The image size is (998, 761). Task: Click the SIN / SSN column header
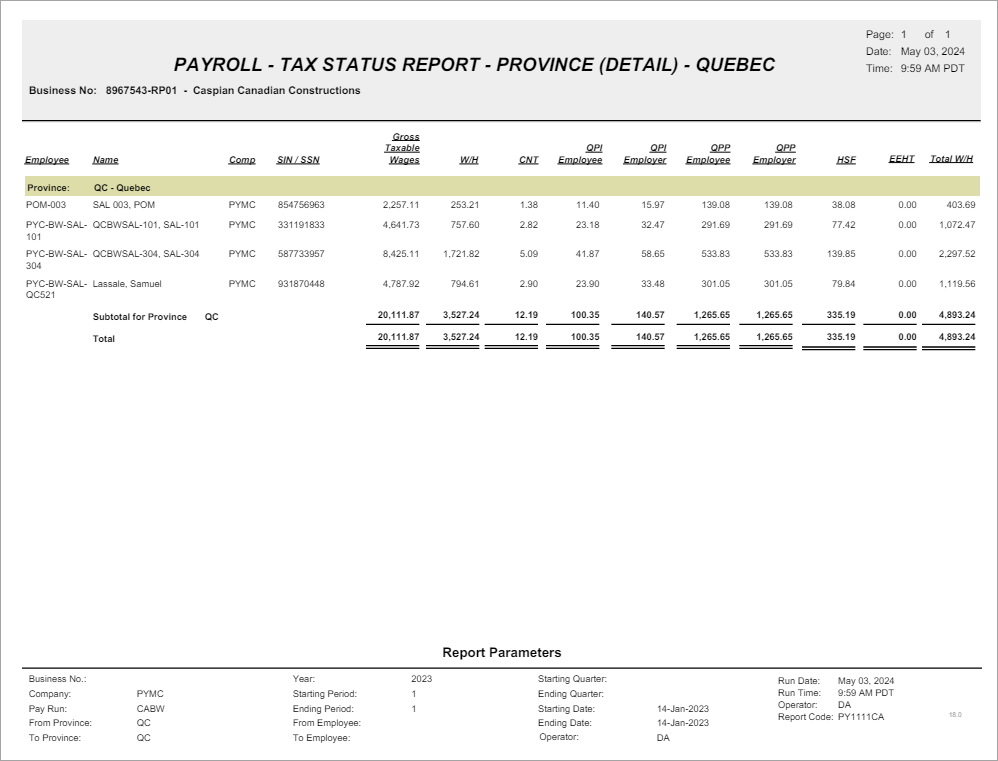298,160
